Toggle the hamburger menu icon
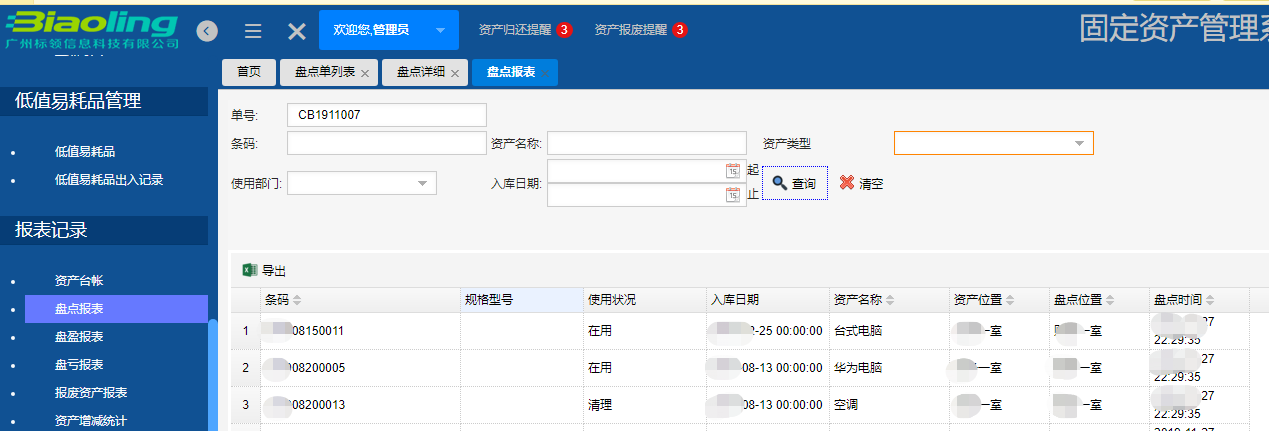Image resolution: width=1269 pixels, height=431 pixels. (x=253, y=31)
